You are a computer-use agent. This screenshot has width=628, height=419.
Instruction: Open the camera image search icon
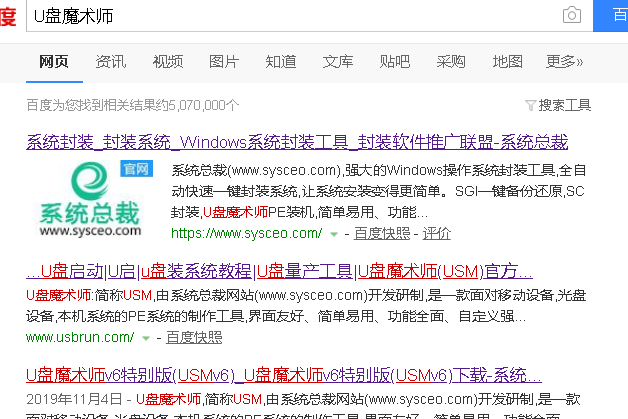coord(572,15)
